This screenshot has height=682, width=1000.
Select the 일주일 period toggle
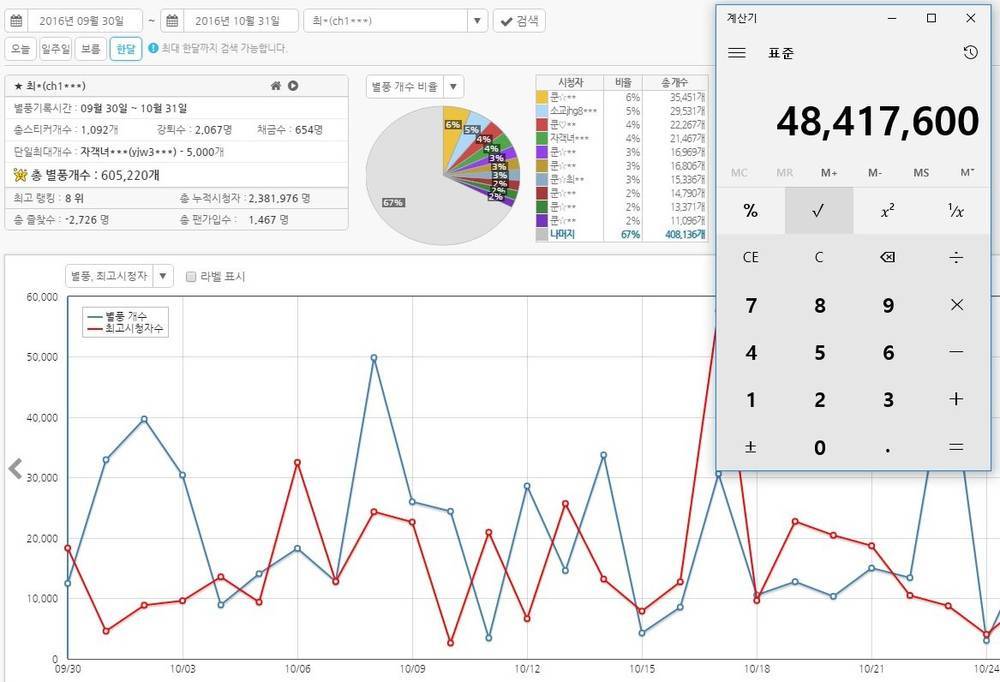click(x=56, y=48)
